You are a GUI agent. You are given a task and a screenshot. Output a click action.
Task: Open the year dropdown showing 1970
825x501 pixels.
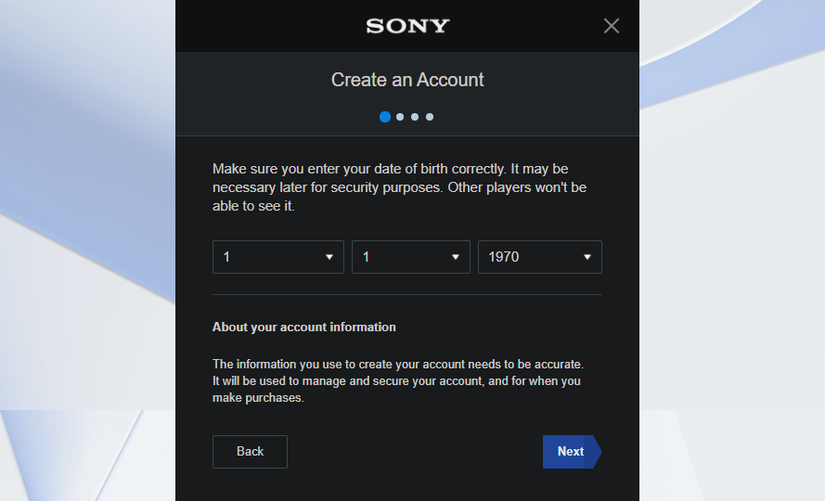pos(530,257)
